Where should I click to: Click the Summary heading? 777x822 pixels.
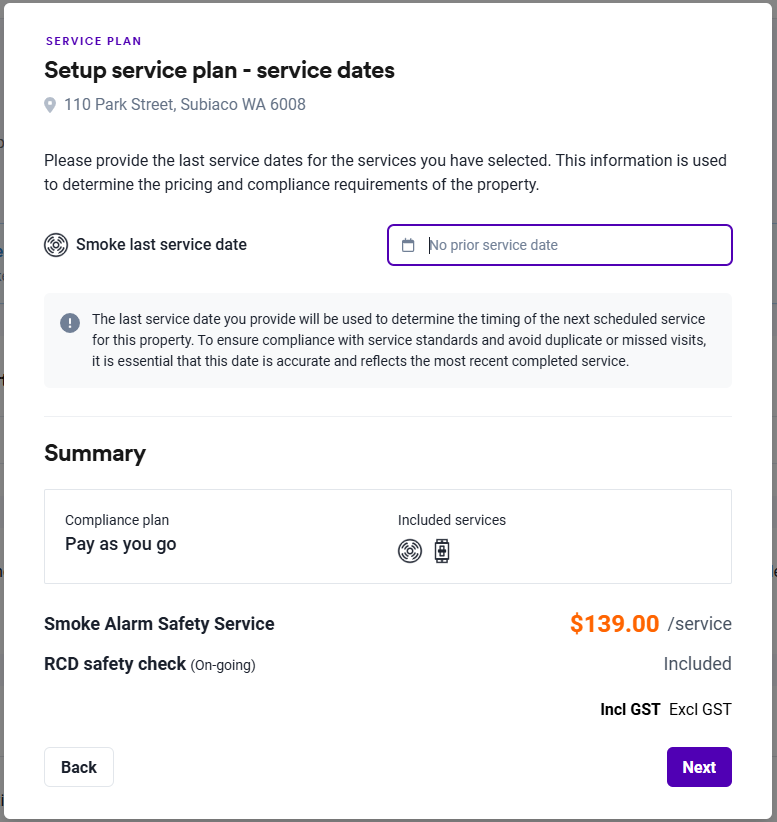(x=95, y=453)
